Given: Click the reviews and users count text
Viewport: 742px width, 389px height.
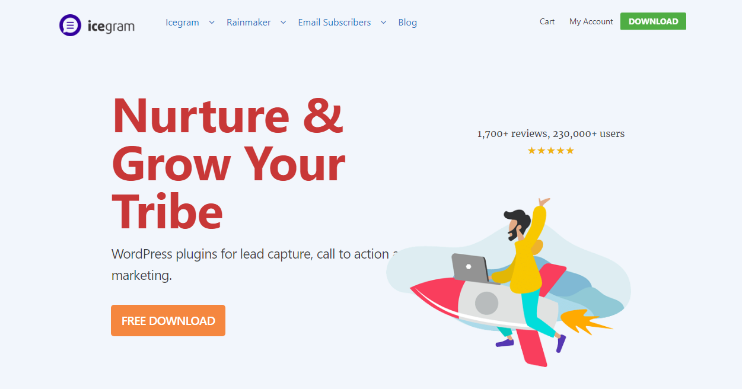Looking at the screenshot, I should [551, 134].
